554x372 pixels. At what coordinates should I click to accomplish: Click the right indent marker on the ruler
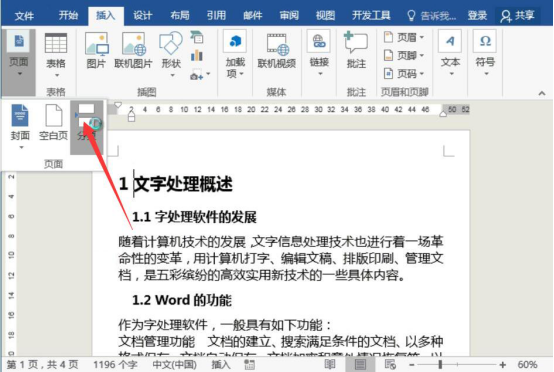tap(443, 114)
